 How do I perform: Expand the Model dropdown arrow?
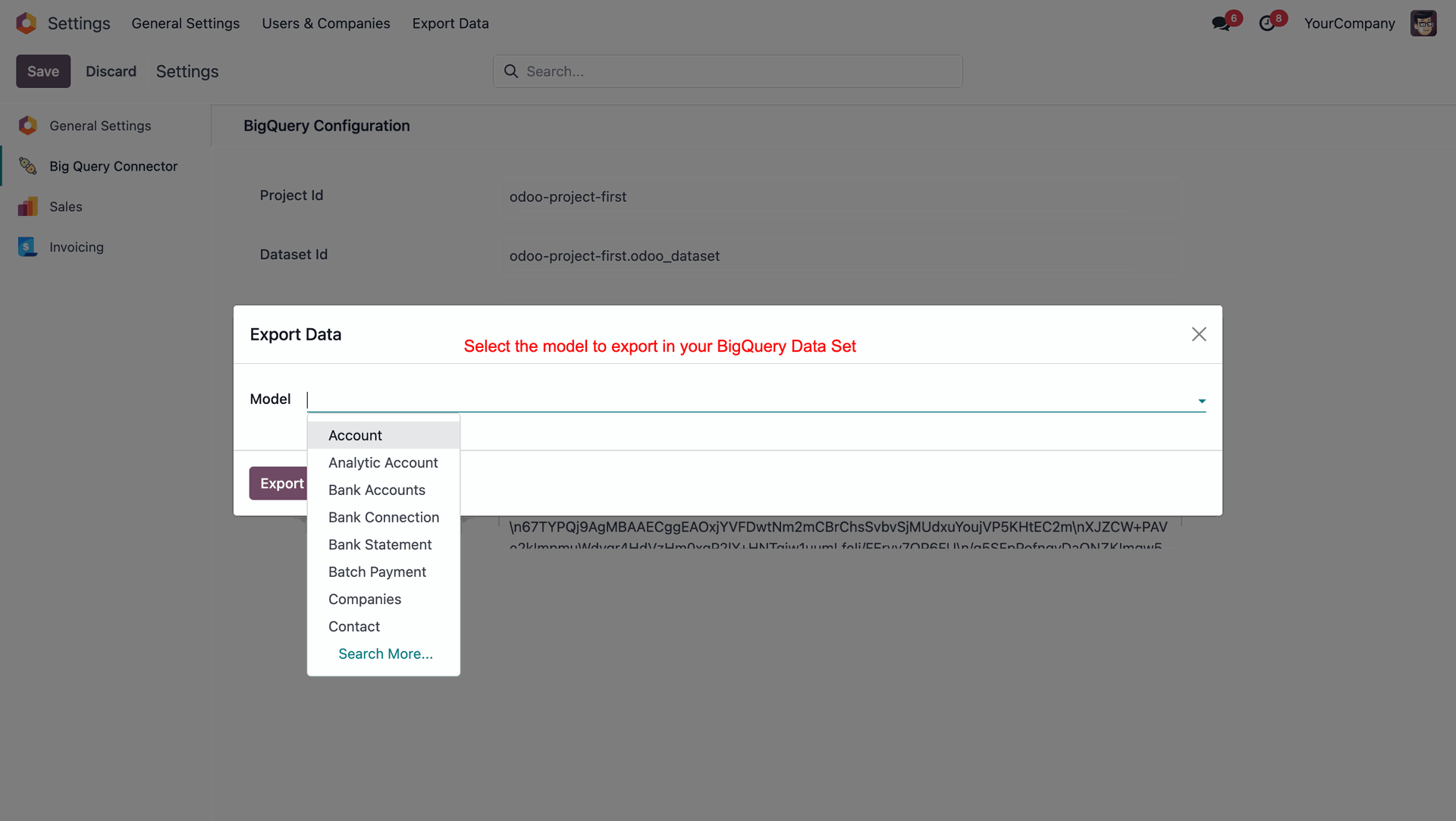click(1201, 401)
